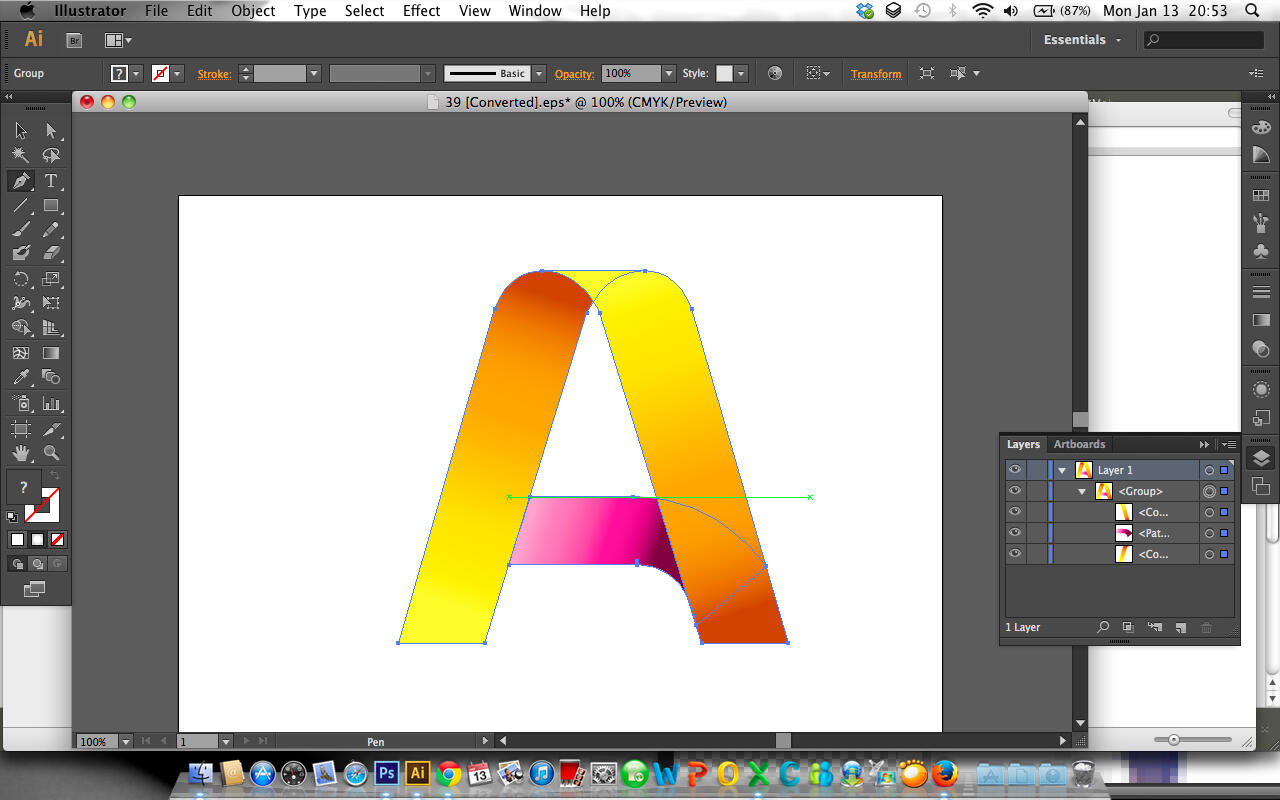The height and width of the screenshot is (800, 1280).
Task: Select the Gradient tool
Action: pyautogui.click(x=51, y=353)
